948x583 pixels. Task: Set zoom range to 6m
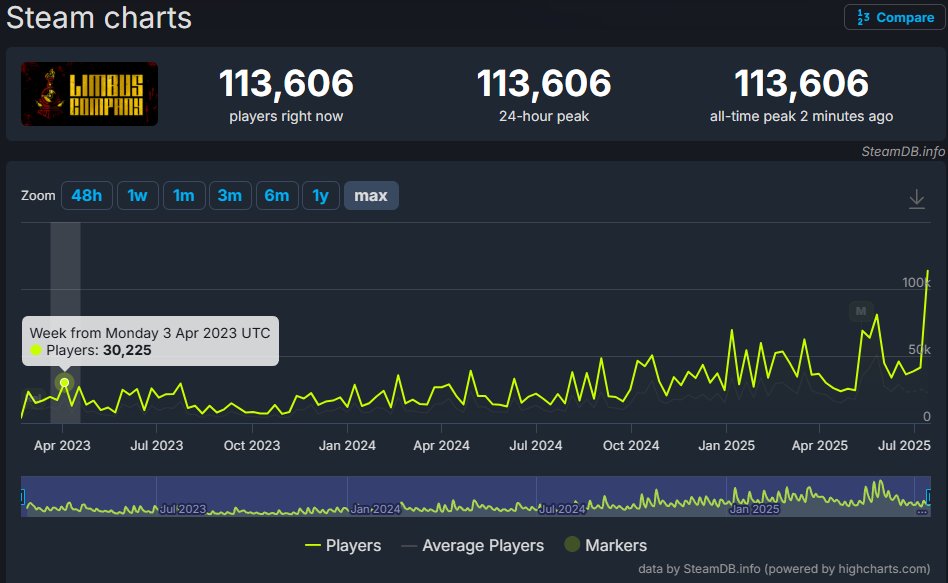click(x=277, y=195)
